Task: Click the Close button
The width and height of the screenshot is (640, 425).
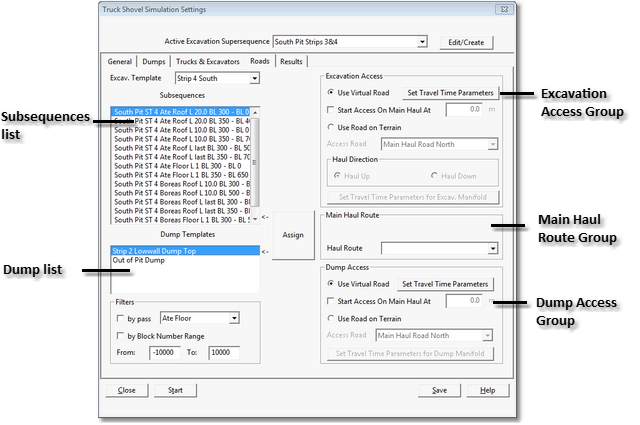Action: (127, 390)
